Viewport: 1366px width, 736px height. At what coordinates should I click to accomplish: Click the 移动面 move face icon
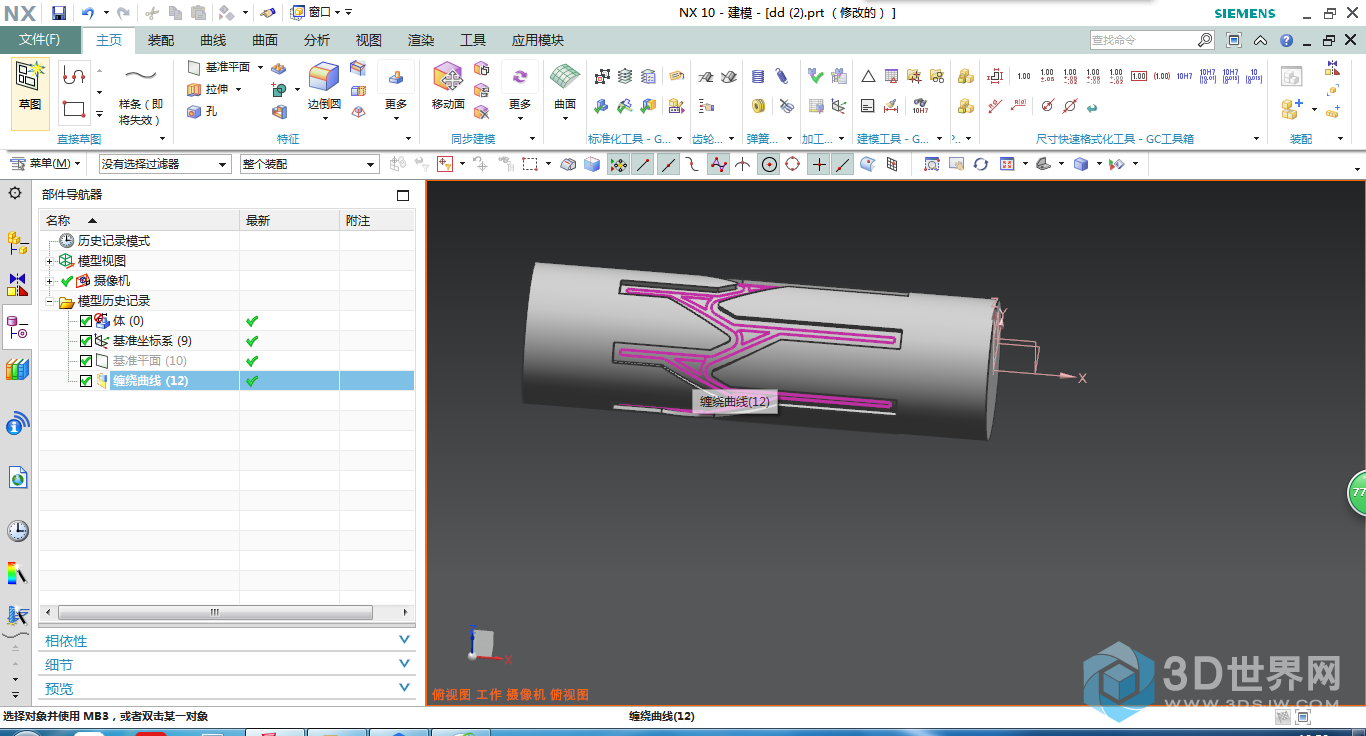[447, 85]
